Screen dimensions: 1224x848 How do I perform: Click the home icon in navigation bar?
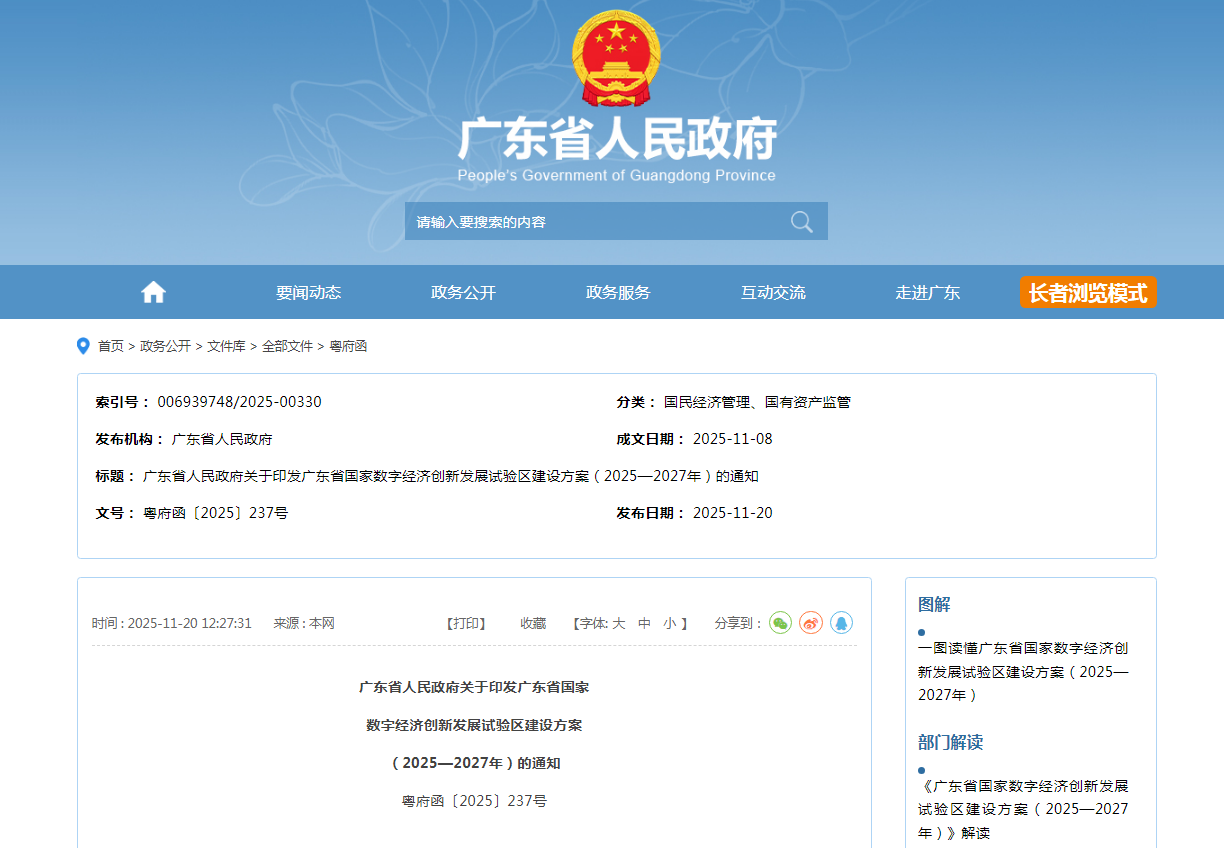tap(153, 292)
